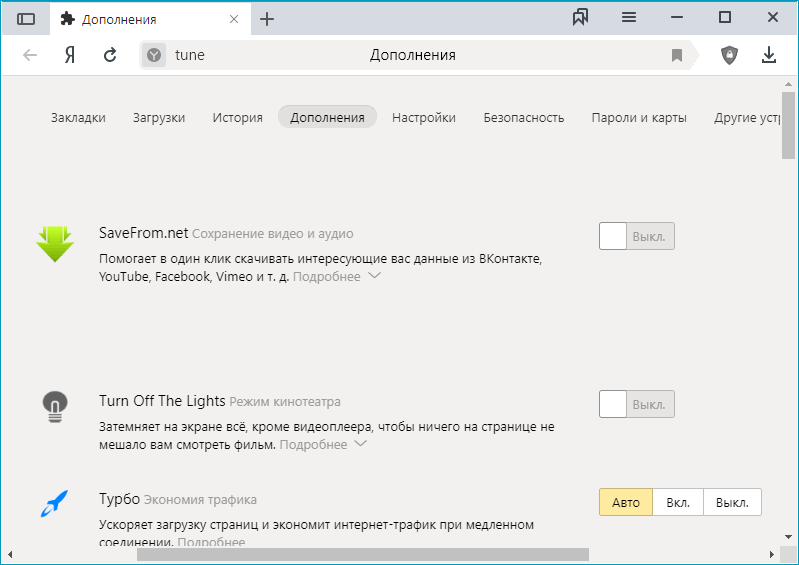
Task: Enable the SaveFrom.net extension switch
Action: point(636,236)
